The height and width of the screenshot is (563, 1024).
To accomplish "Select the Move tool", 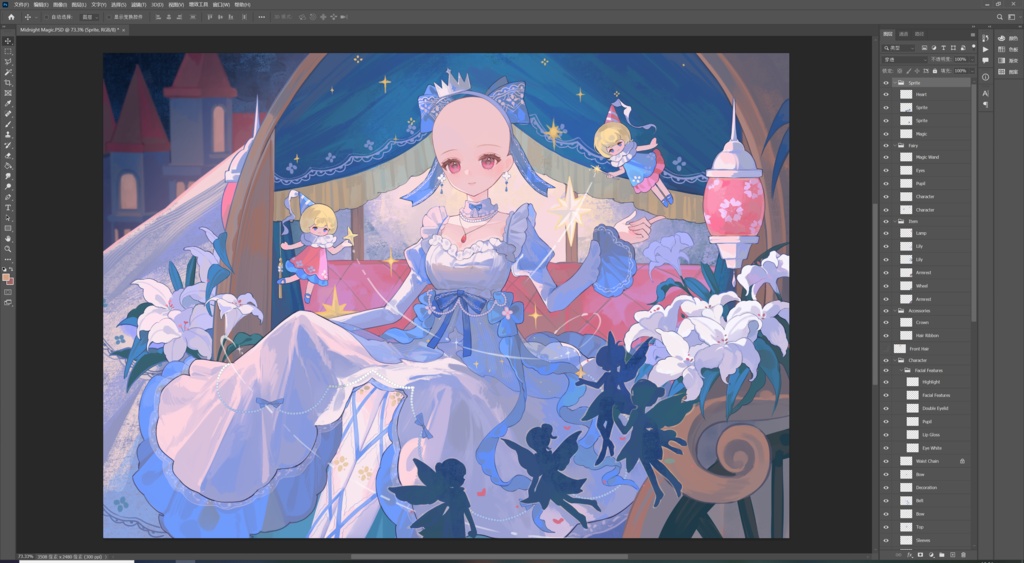I will click(8, 41).
